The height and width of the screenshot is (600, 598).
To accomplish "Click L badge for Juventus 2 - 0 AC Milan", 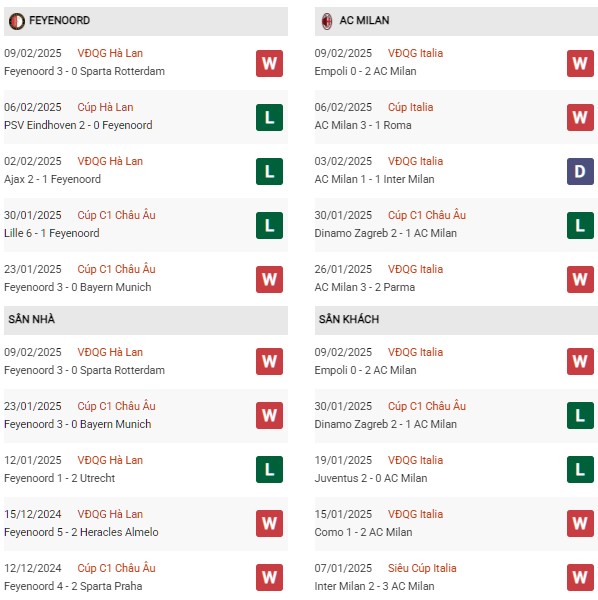I will (580, 470).
